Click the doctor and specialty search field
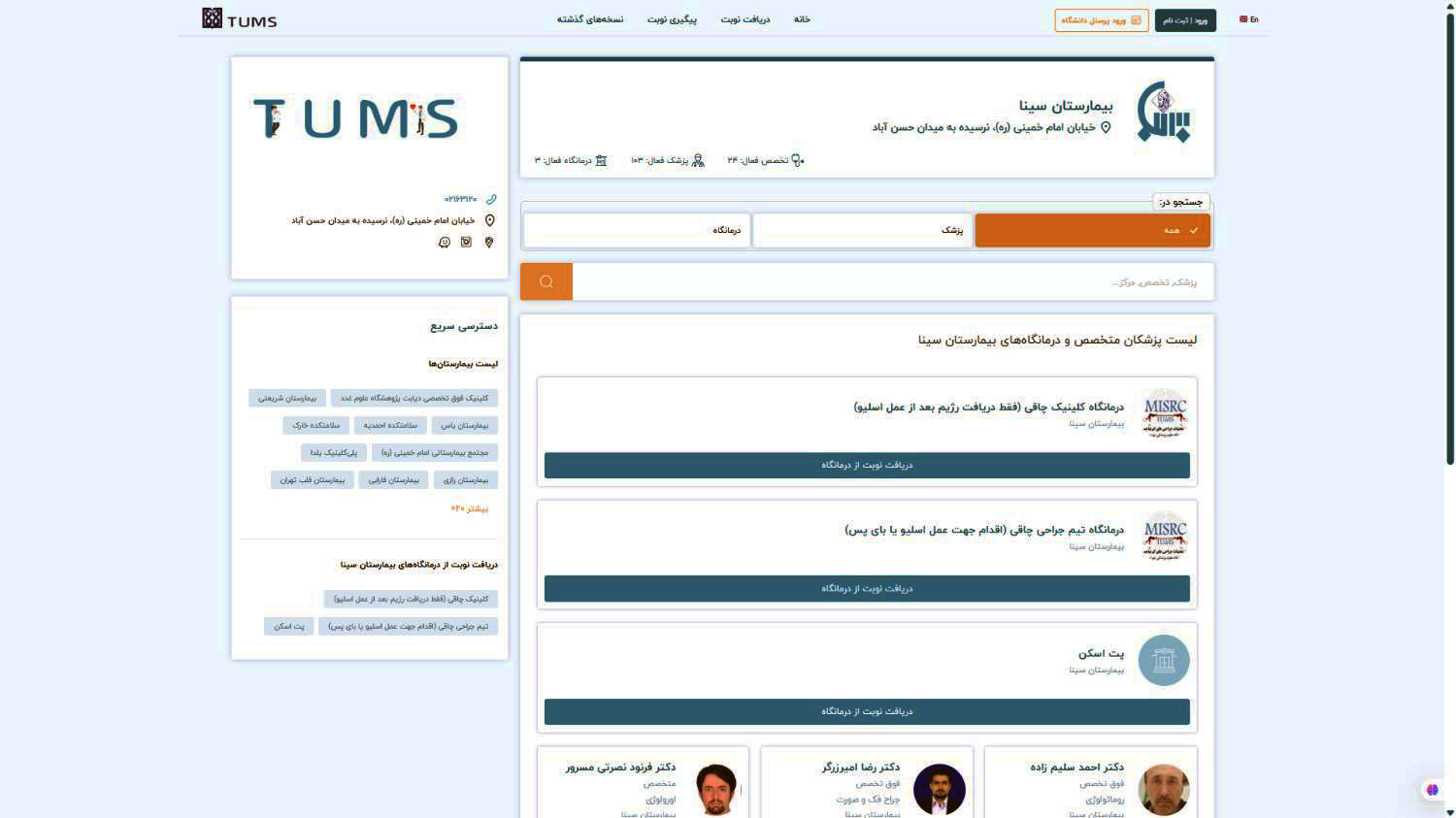The width and height of the screenshot is (1456, 818). coord(893,282)
